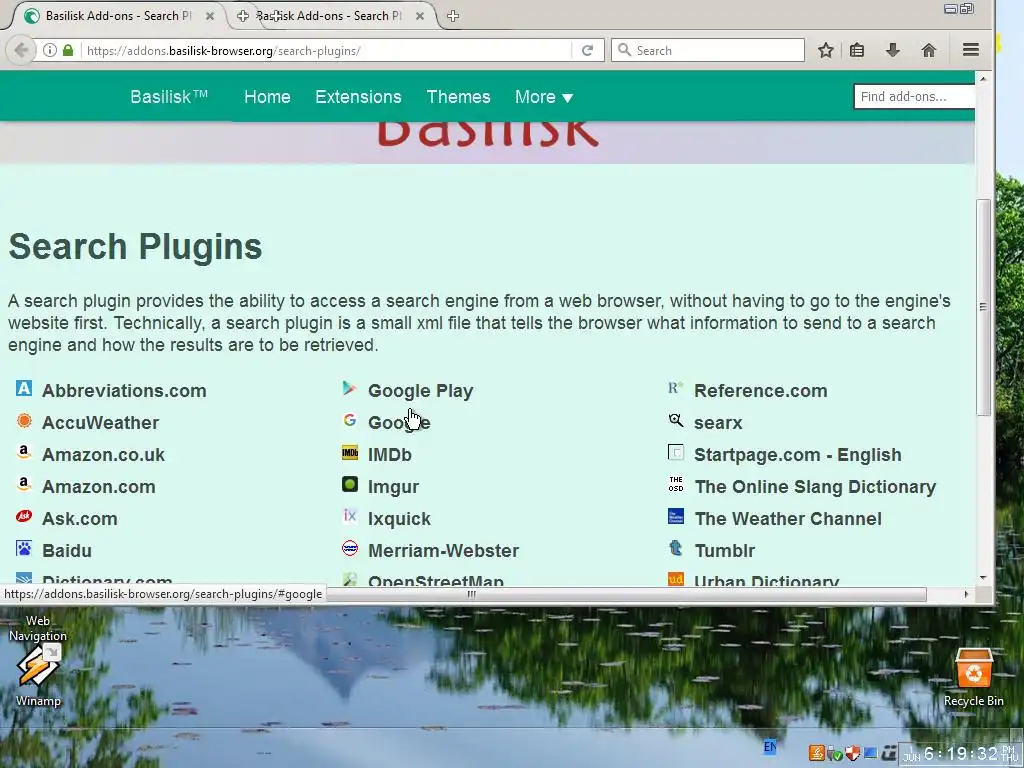
Task: Open the IMDb link
Action: (x=390, y=455)
